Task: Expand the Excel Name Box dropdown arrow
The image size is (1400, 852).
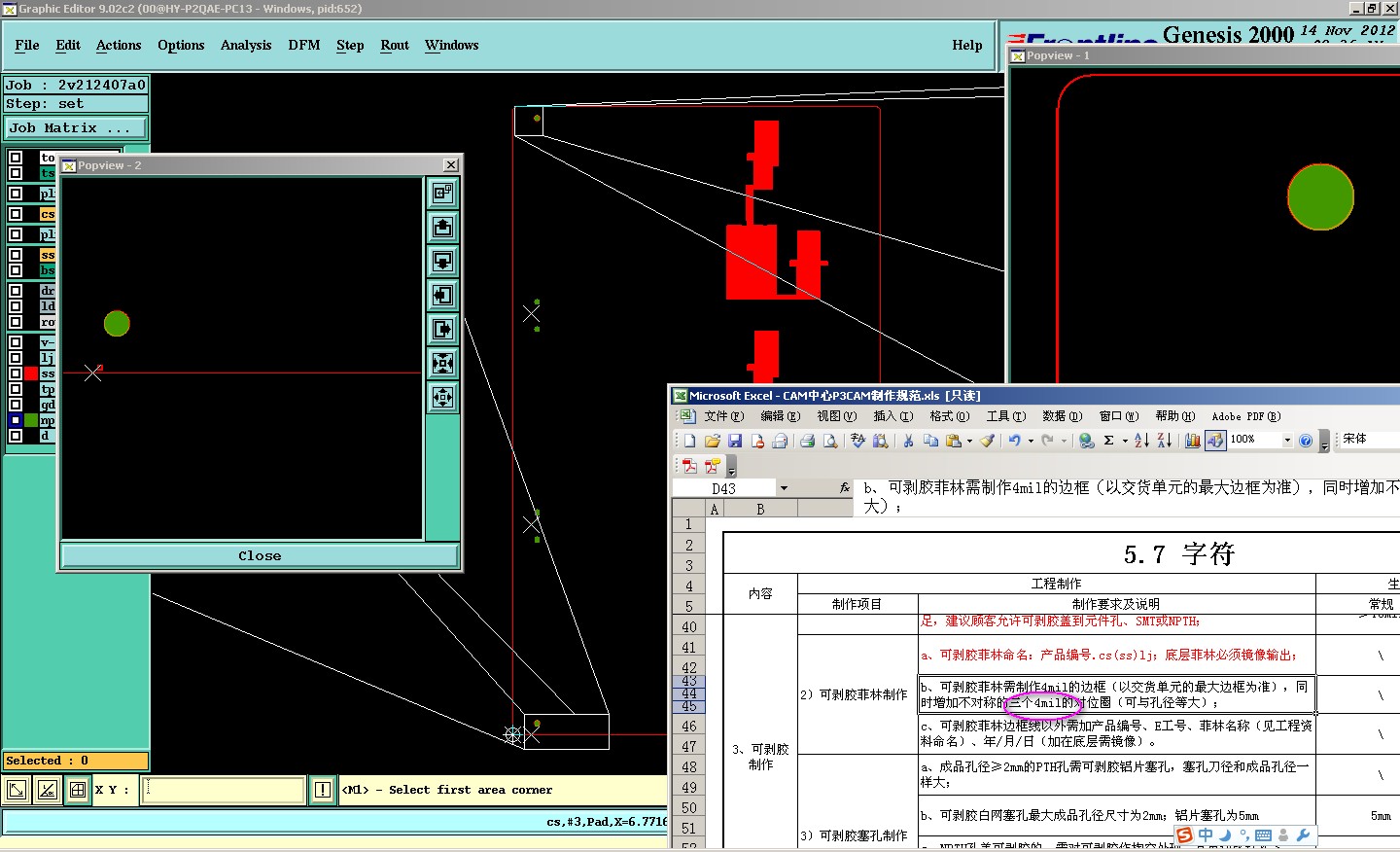Action: 784,488
